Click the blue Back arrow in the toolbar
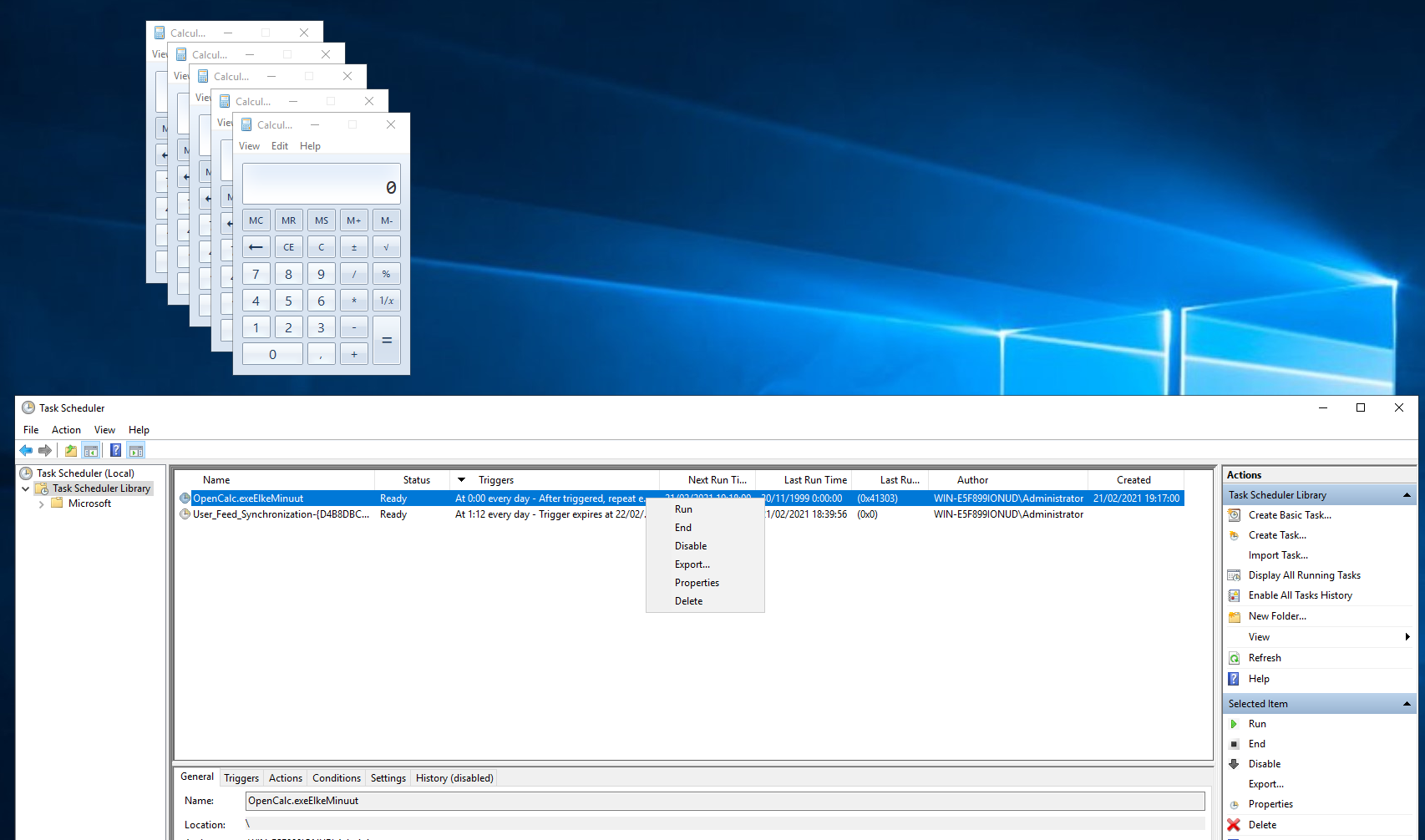The image size is (1425, 840). tap(26, 451)
